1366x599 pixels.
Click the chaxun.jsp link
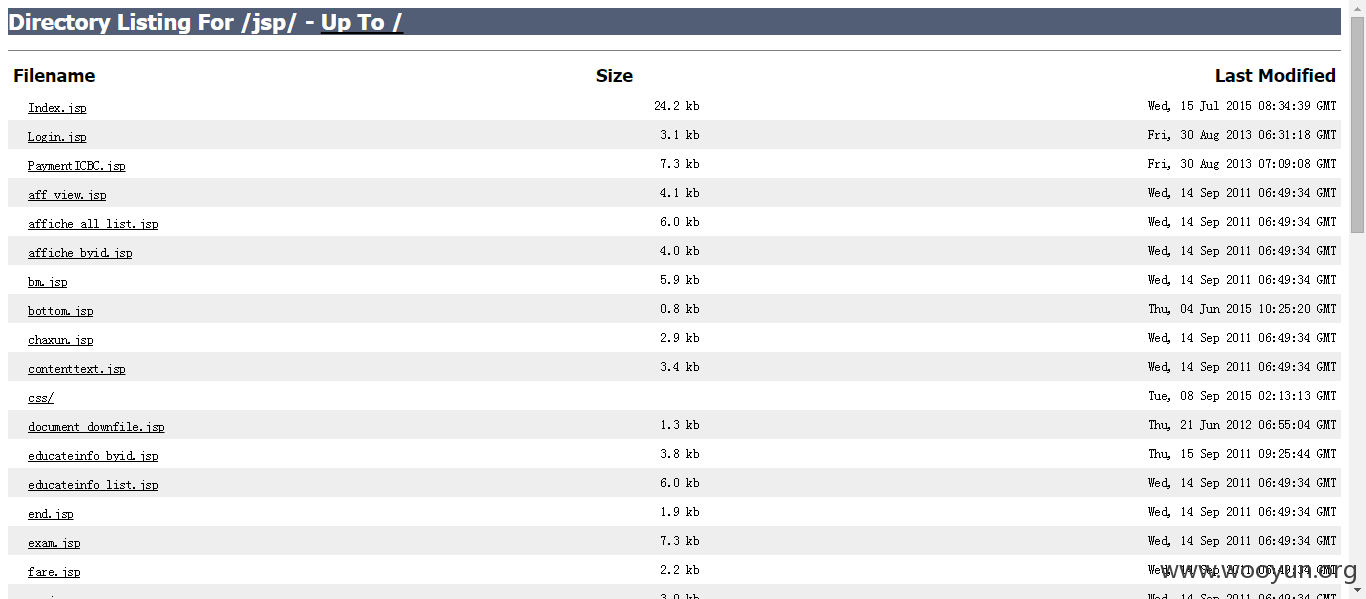click(x=61, y=340)
